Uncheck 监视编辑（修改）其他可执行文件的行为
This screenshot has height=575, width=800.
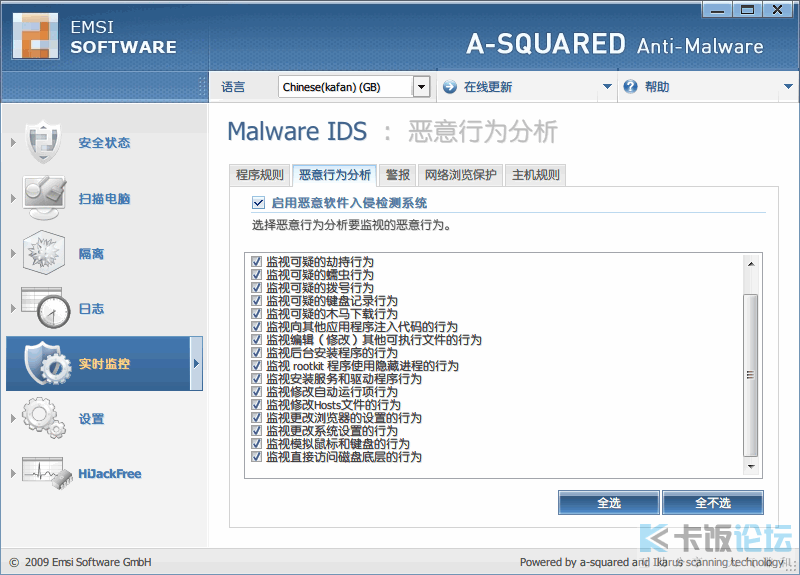point(257,340)
